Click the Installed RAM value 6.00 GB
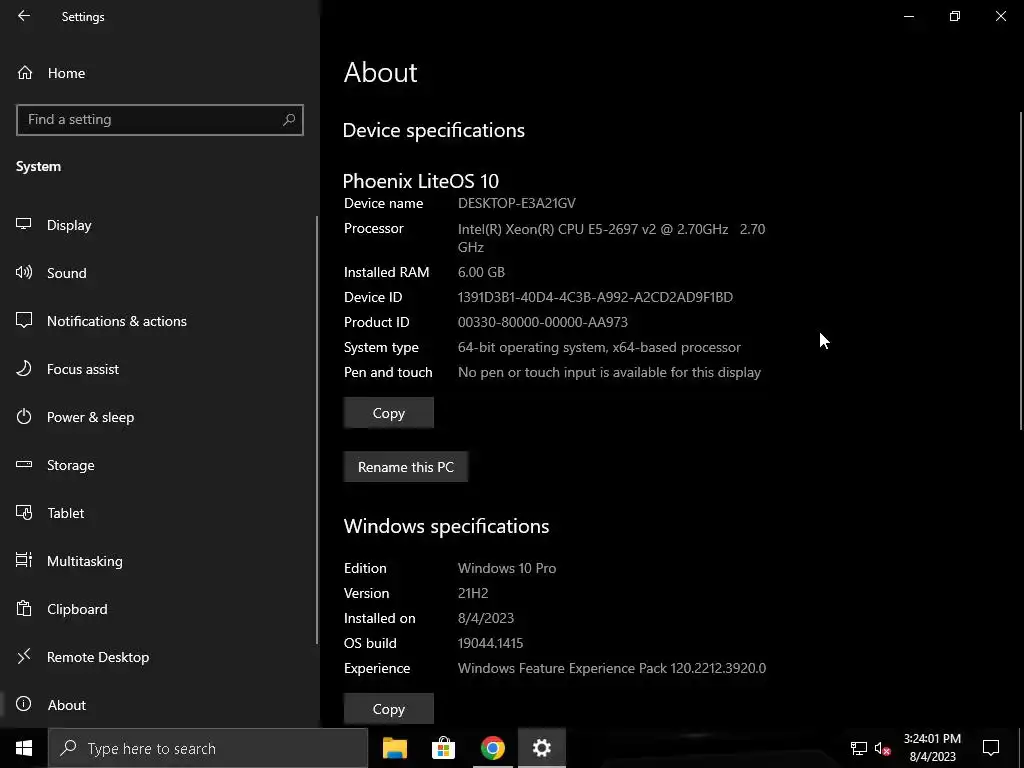This screenshot has width=1024, height=768. click(x=481, y=272)
